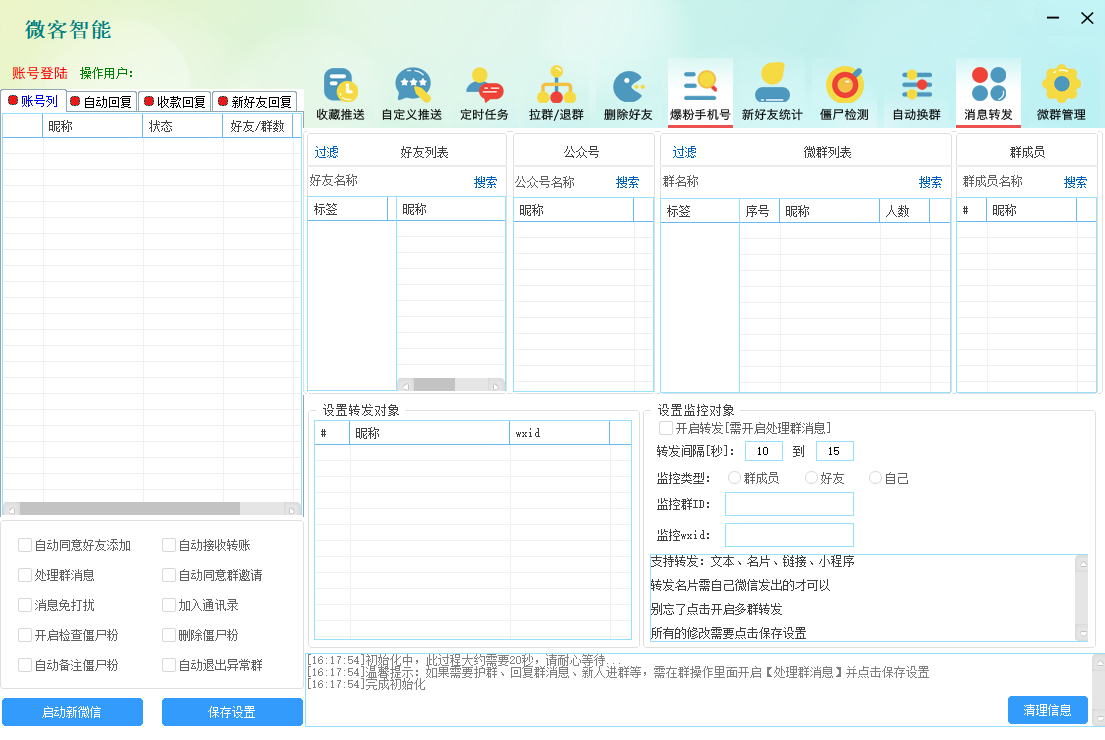Click the 人数 column header in group list
The image size is (1105, 740).
point(905,211)
